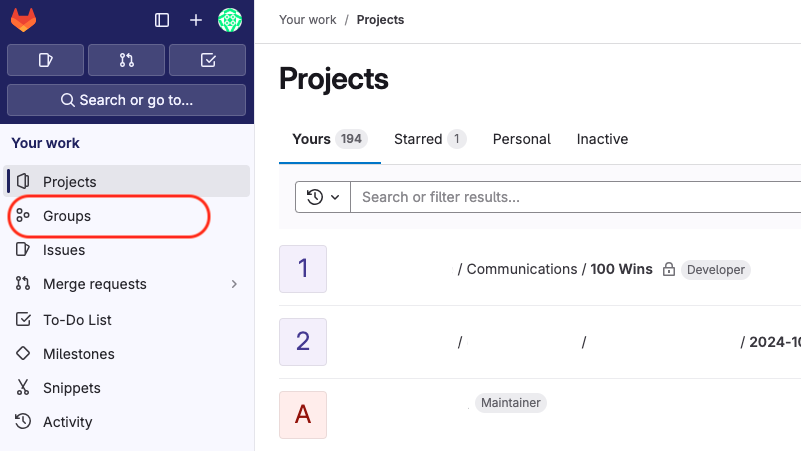The width and height of the screenshot is (801, 451).
Task: Open Groups in the sidebar
Action: click(x=67, y=216)
